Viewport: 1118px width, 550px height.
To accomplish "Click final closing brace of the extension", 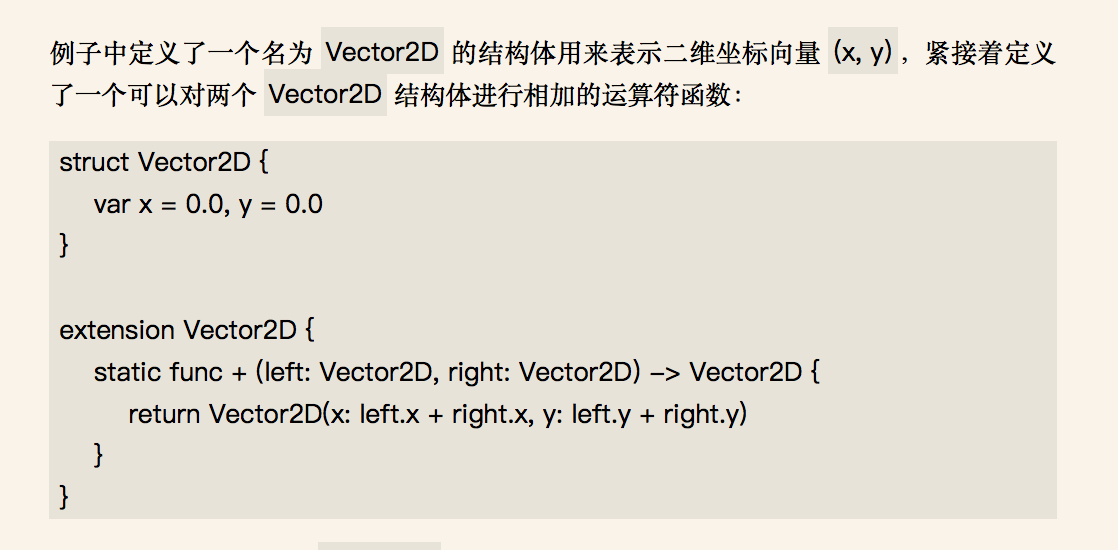I will pos(64,497).
